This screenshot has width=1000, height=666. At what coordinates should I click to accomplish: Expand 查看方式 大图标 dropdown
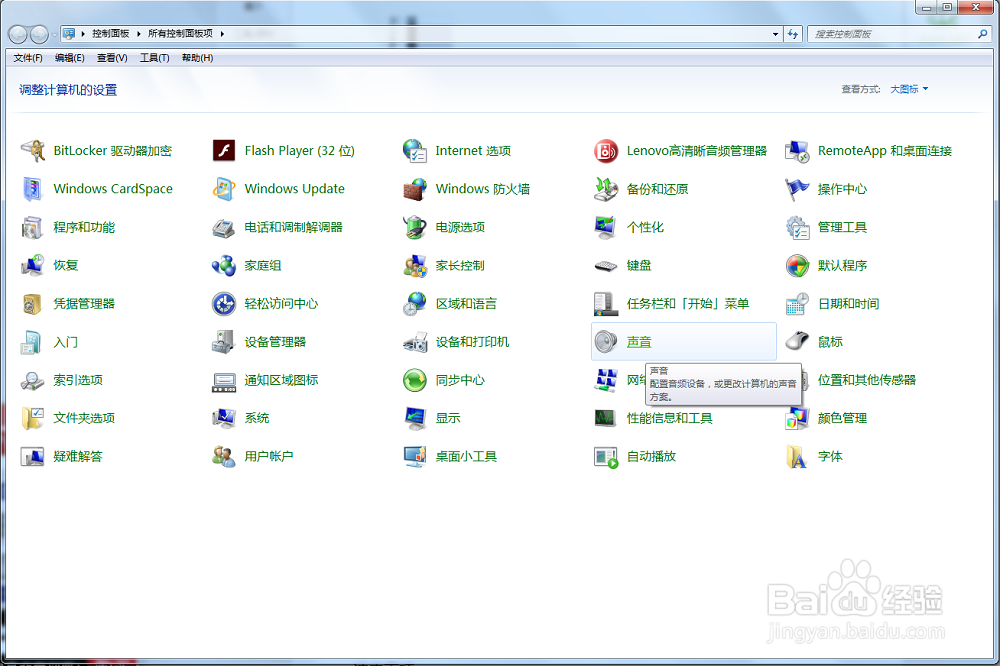coord(909,89)
